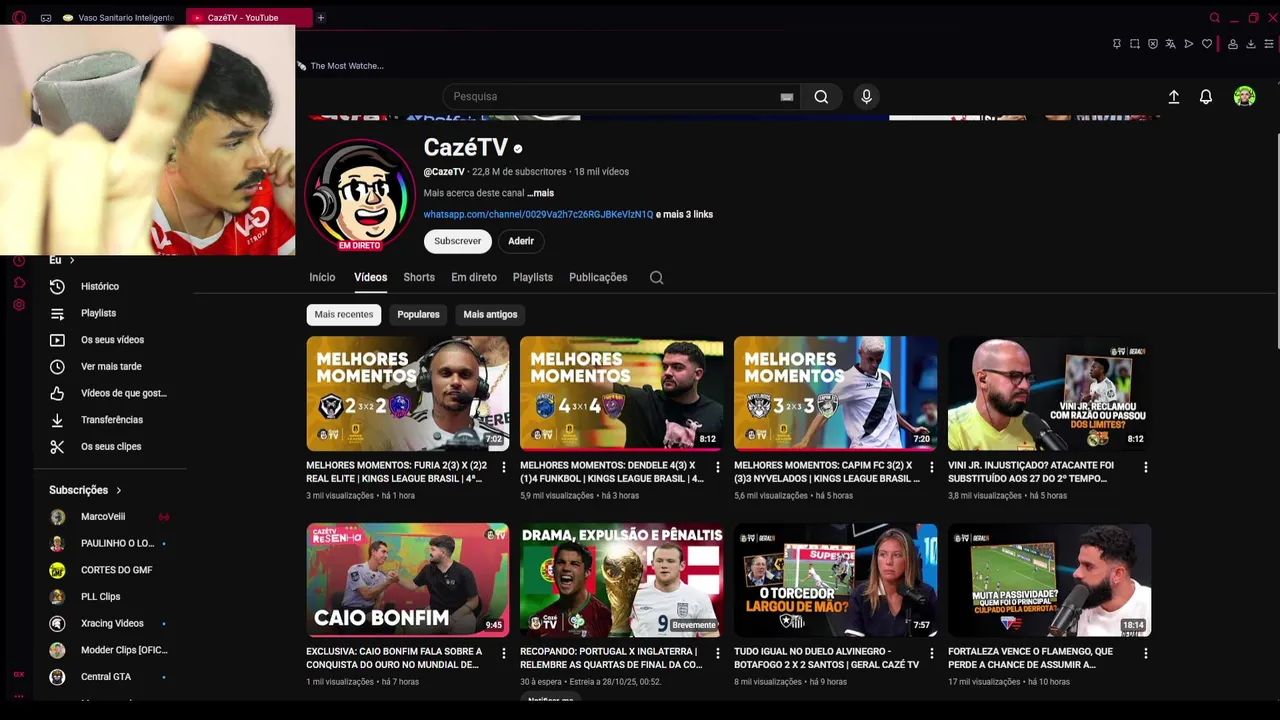Open the Opera flow send icon
1280x720 pixels.
(x=1189, y=44)
